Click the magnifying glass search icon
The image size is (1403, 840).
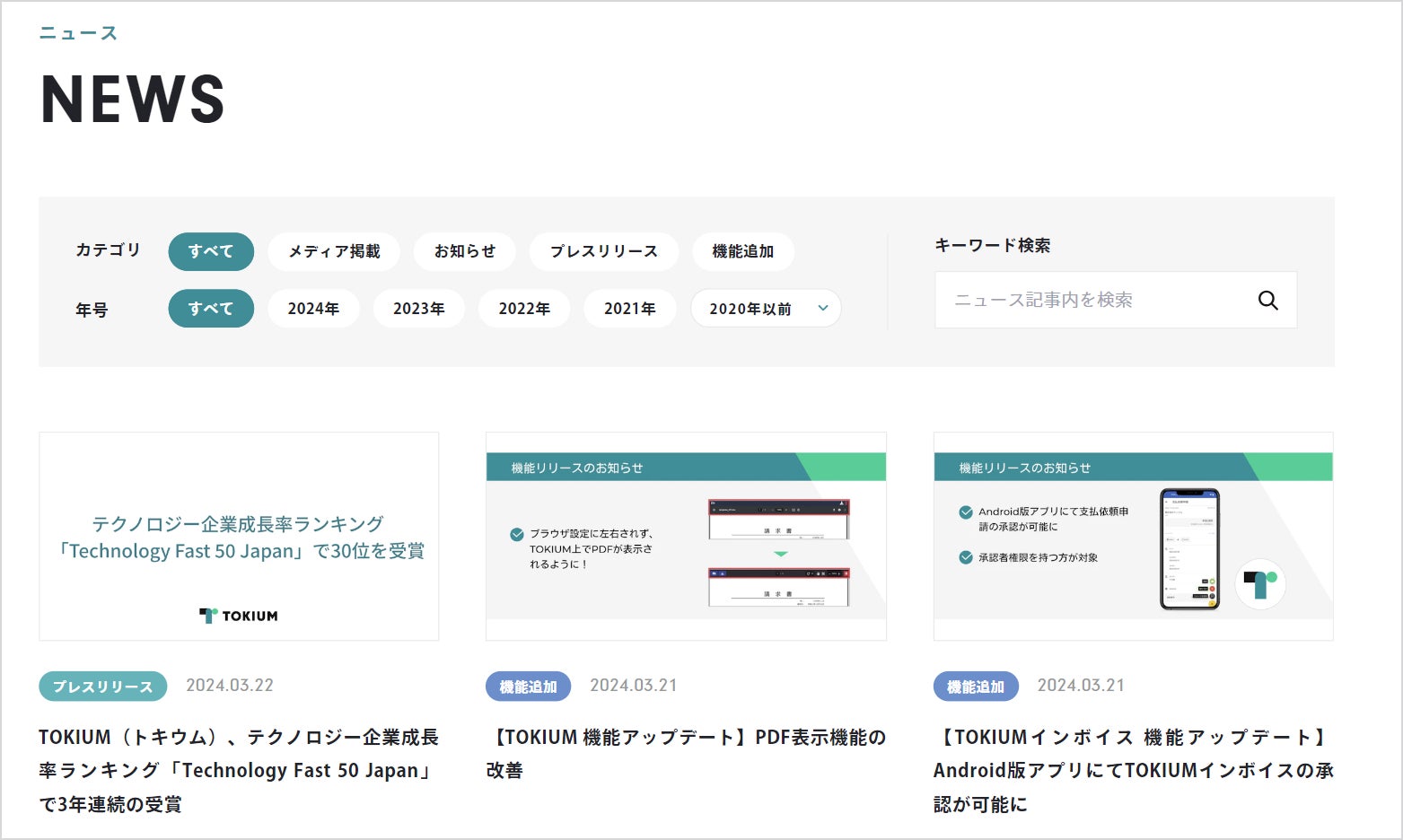[1267, 300]
